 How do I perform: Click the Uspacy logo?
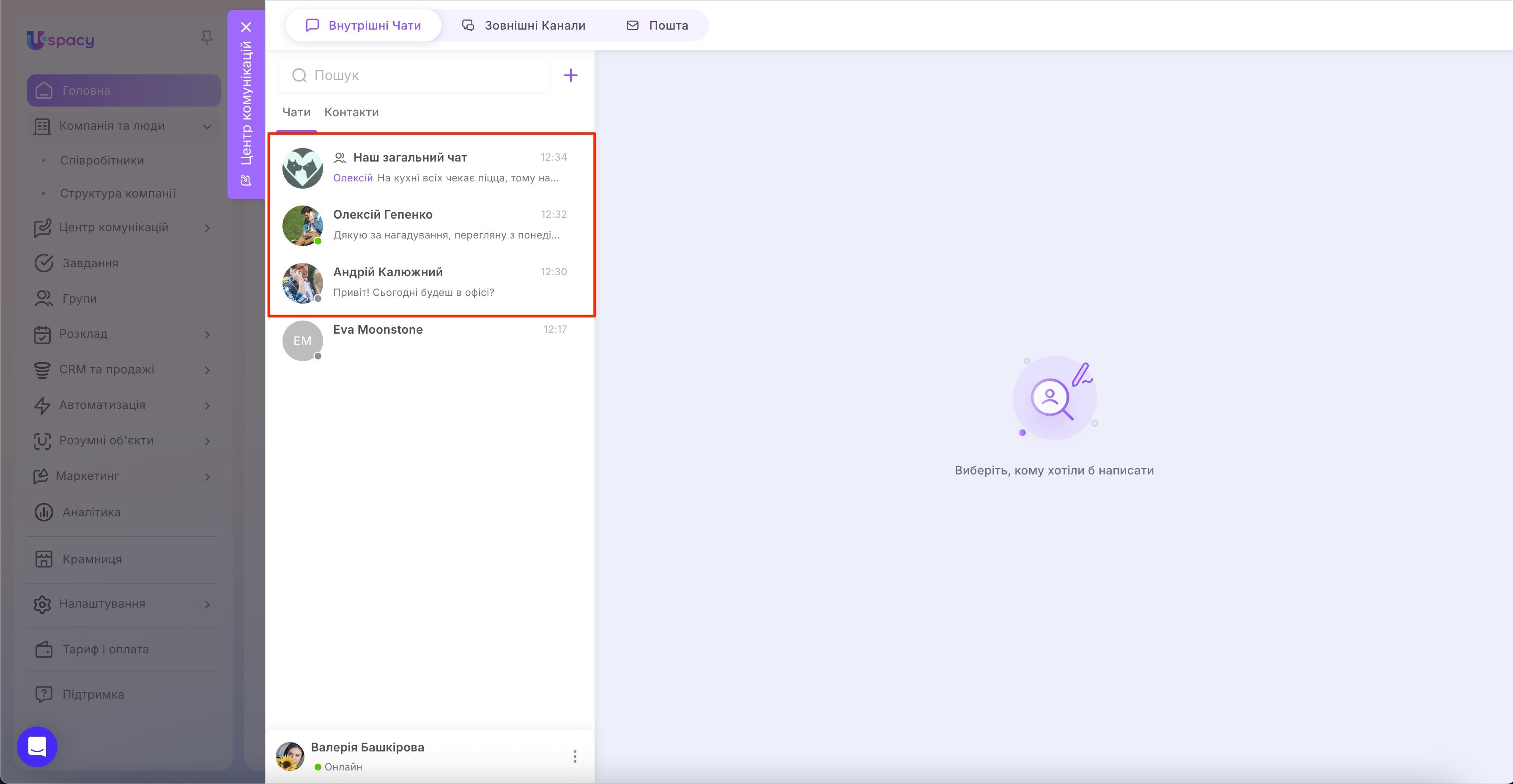coord(60,39)
